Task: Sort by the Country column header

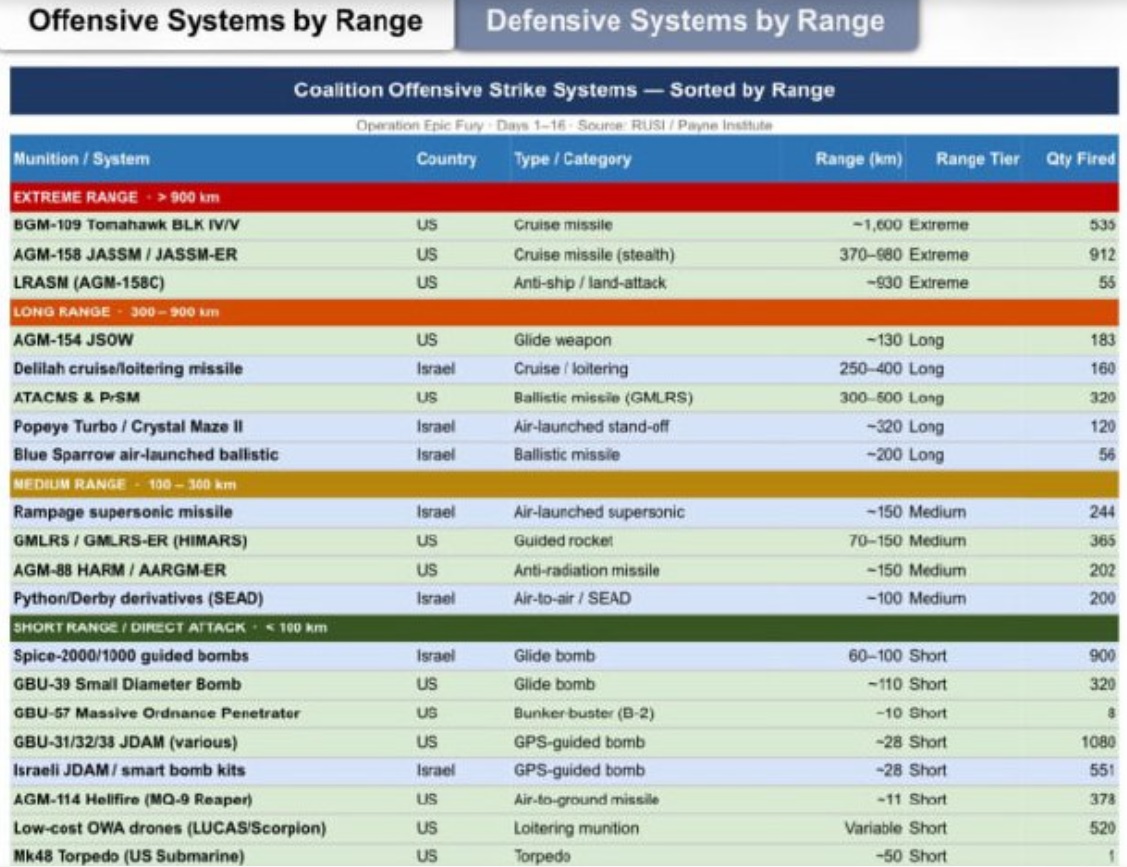Action: click(x=446, y=159)
